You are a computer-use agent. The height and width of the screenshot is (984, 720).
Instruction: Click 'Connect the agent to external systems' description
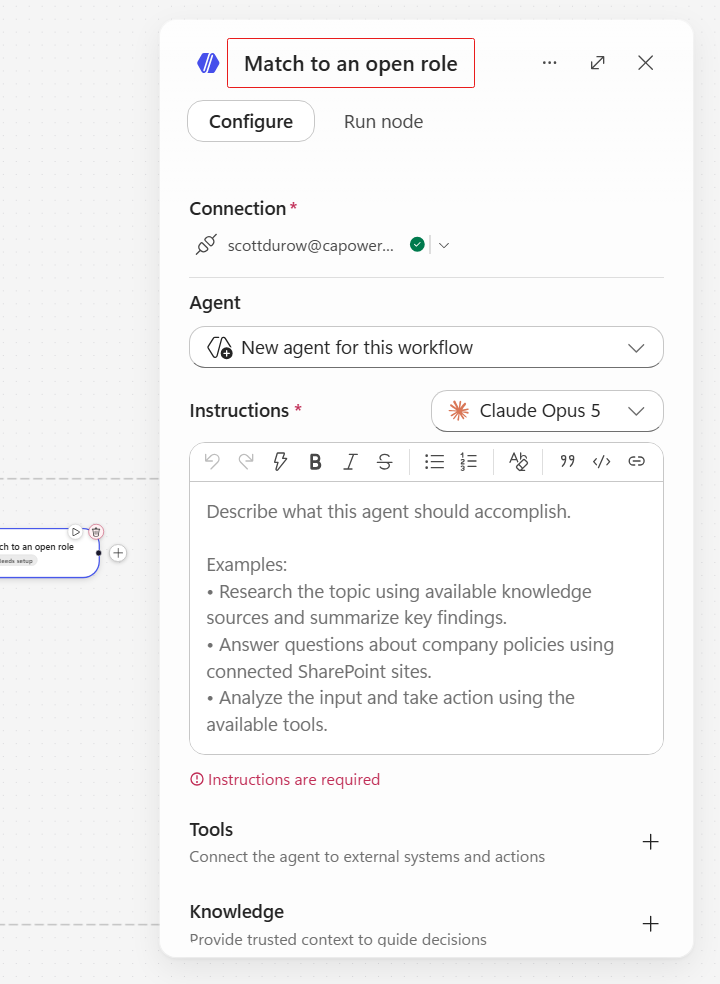click(x=367, y=857)
